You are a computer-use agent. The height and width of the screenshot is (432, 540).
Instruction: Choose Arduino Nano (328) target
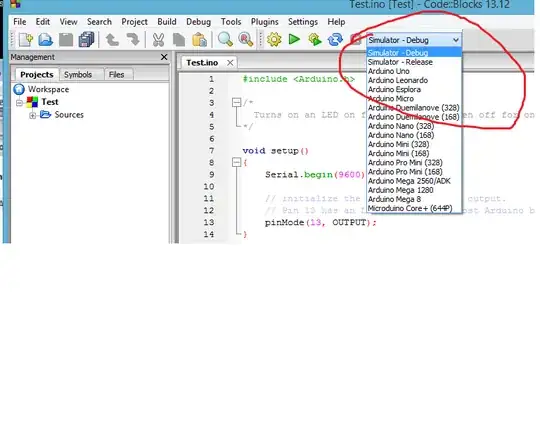pos(414,126)
